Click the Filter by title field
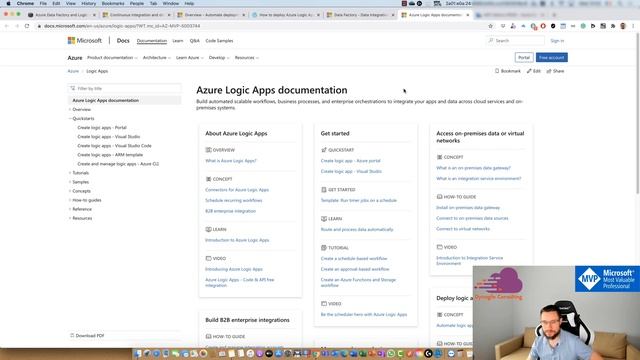Viewport: 640px width, 360px height. pos(124,88)
